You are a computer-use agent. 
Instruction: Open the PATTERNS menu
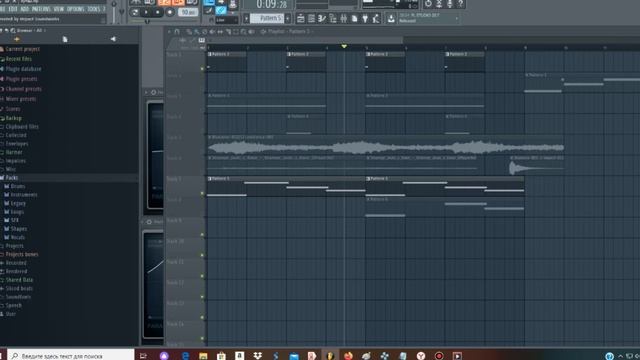pos(41,9)
